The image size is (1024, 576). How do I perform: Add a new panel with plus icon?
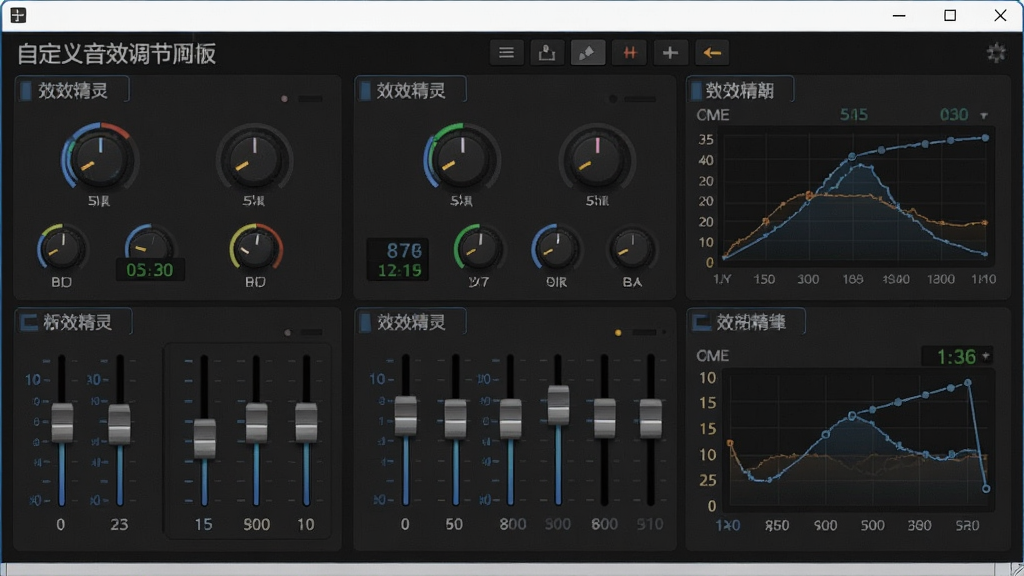670,53
